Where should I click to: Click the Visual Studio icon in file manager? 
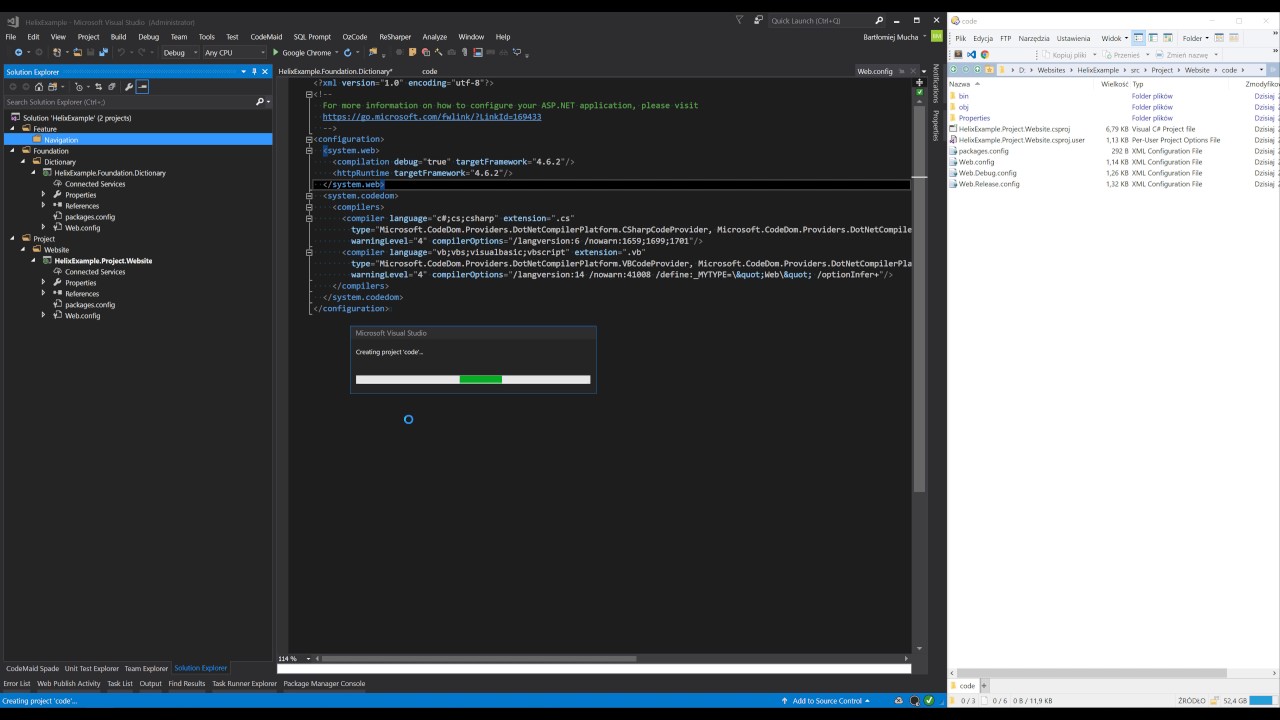click(x=971, y=54)
